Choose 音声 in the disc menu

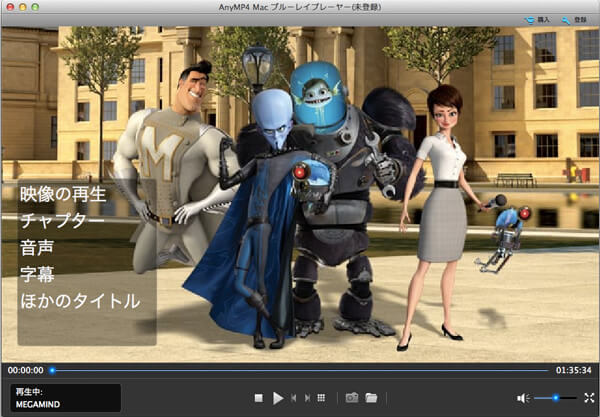[38, 246]
